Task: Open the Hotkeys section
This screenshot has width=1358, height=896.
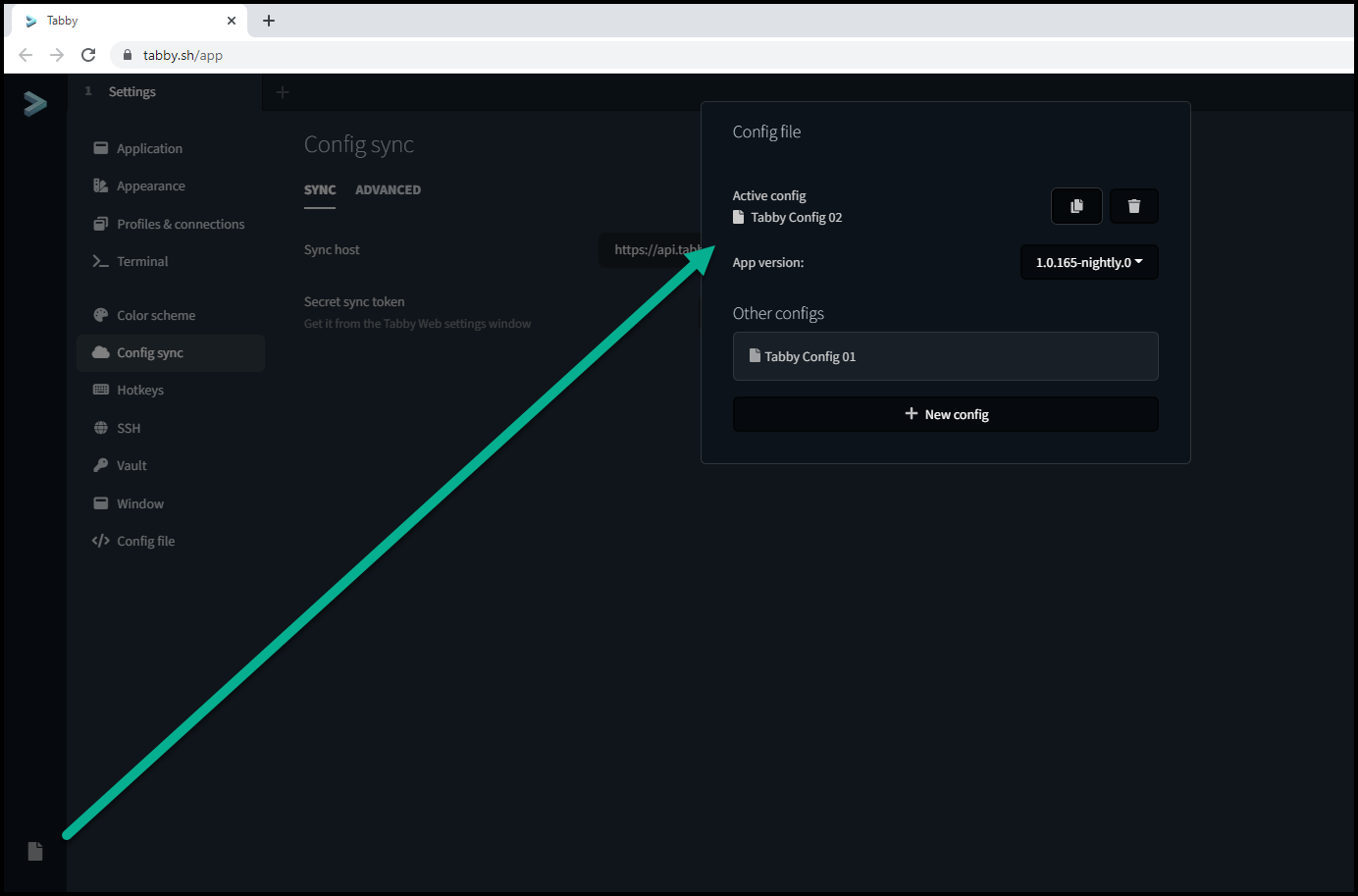Action: (x=140, y=390)
